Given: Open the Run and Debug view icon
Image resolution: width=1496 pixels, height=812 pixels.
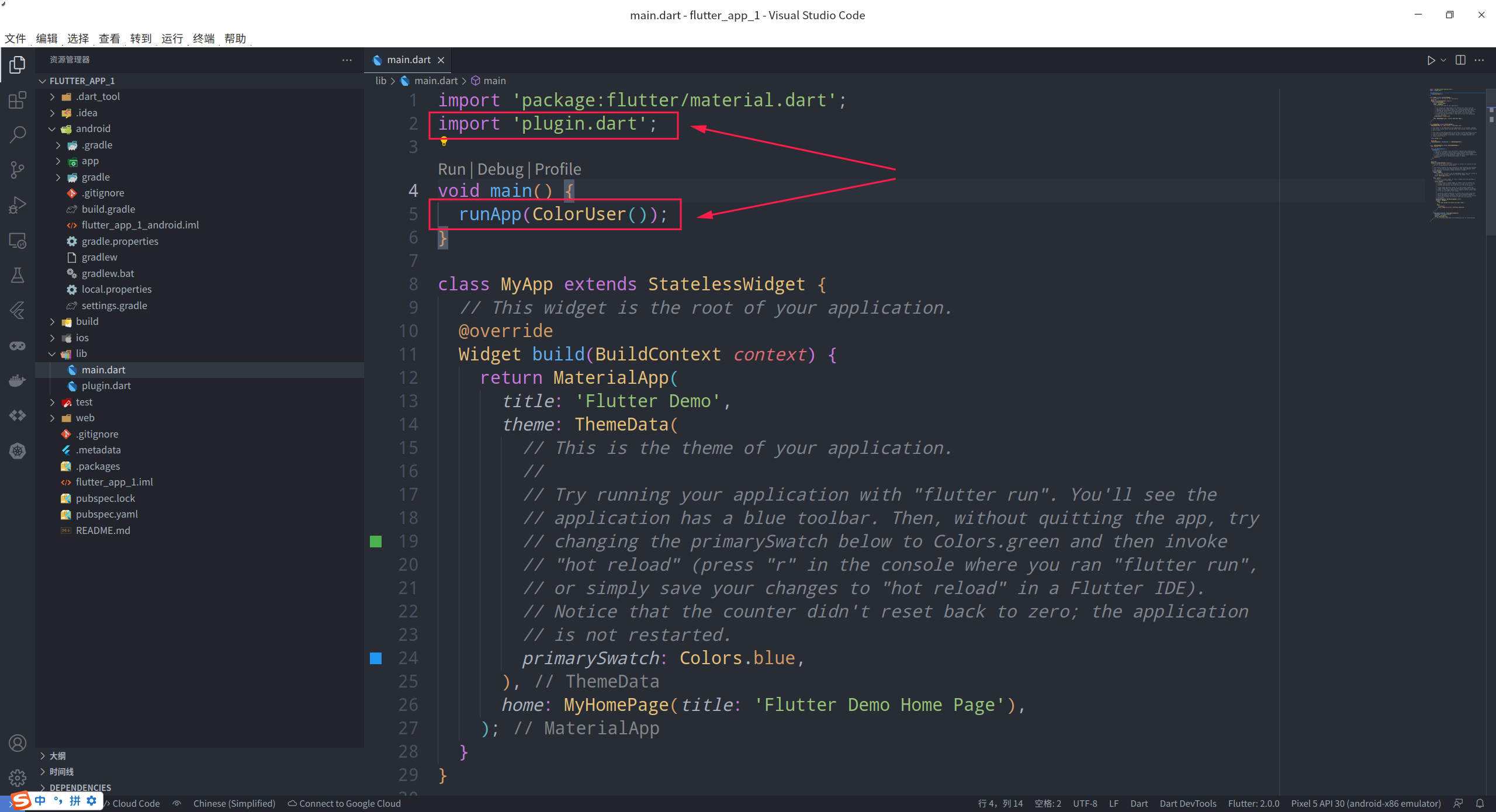Looking at the screenshot, I should click(18, 205).
